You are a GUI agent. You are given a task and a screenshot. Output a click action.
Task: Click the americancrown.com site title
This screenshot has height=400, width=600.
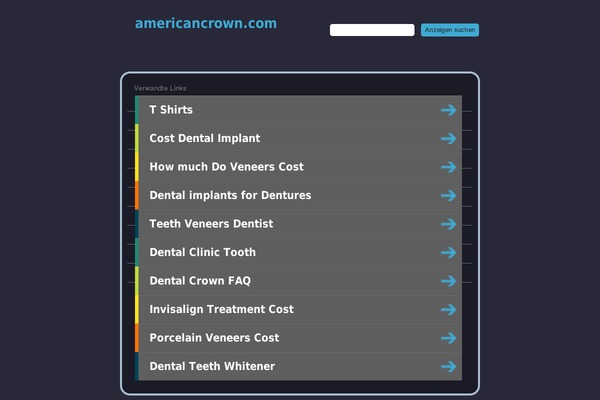click(206, 23)
